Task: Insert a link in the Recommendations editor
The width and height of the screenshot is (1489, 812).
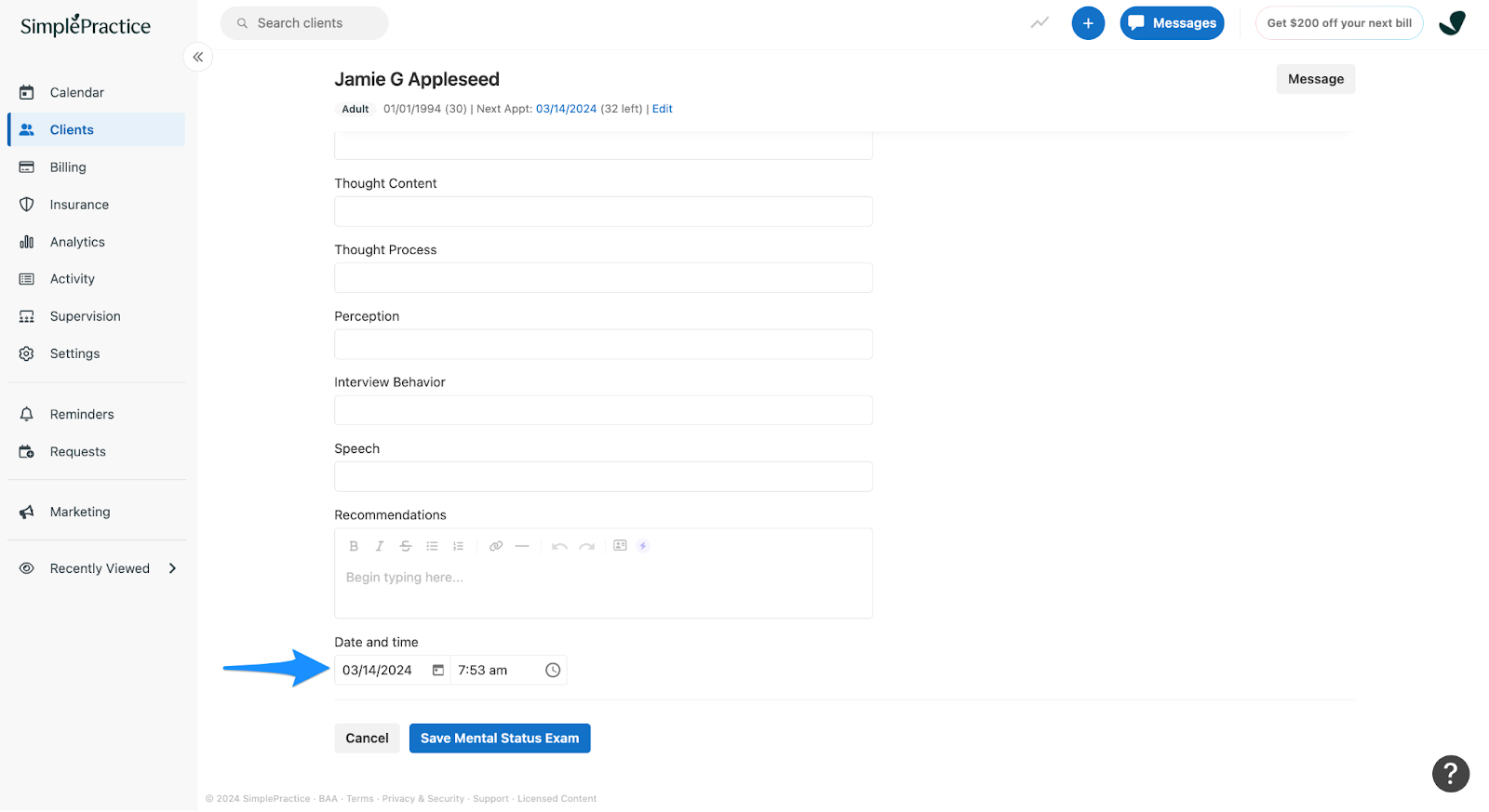Action: click(496, 546)
